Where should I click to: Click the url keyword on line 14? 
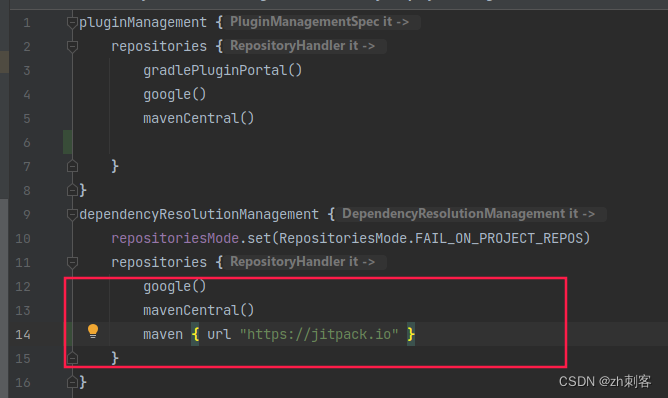pyautogui.click(x=219, y=335)
